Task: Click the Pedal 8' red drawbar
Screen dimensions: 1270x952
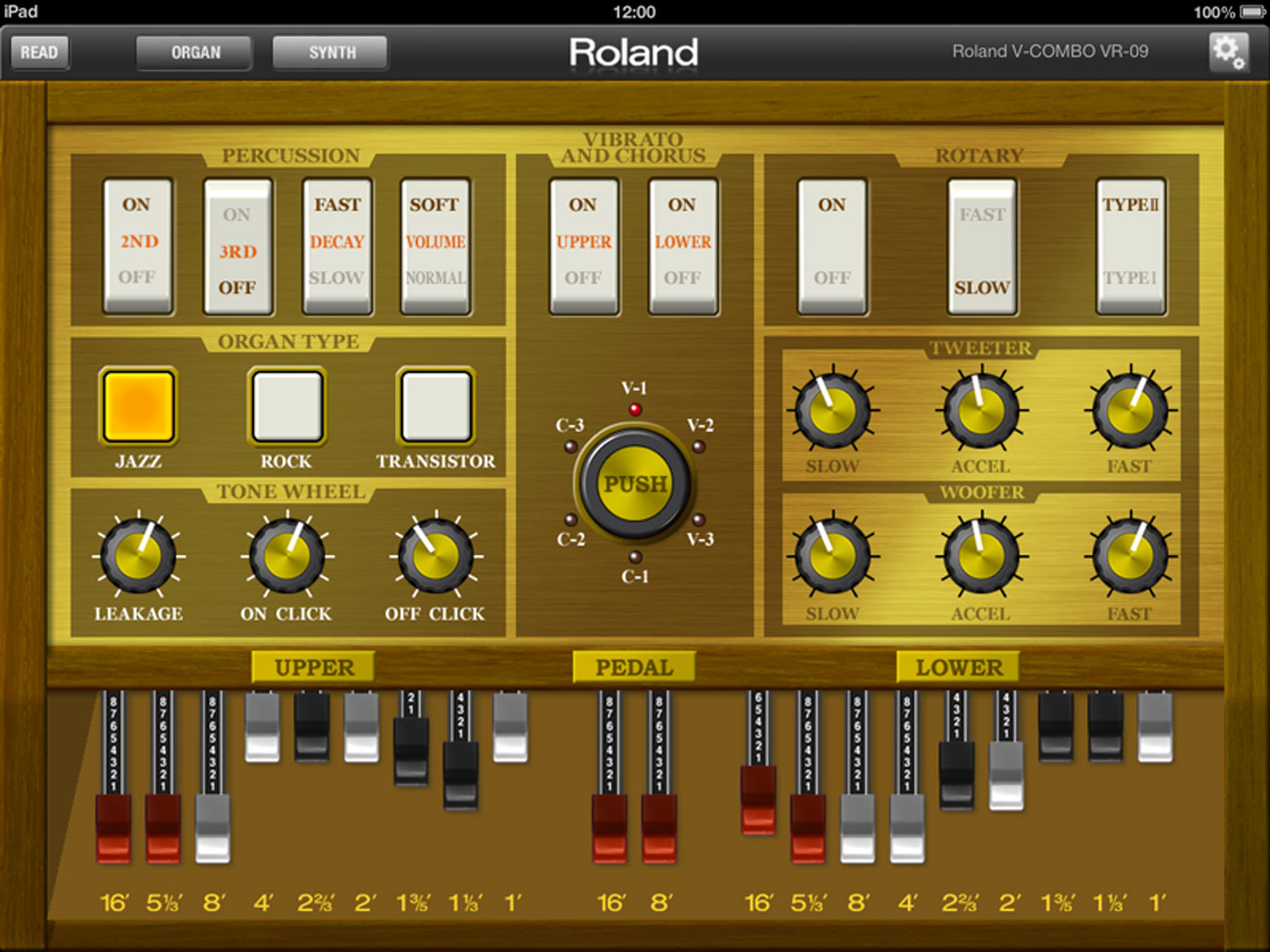Action: click(659, 829)
